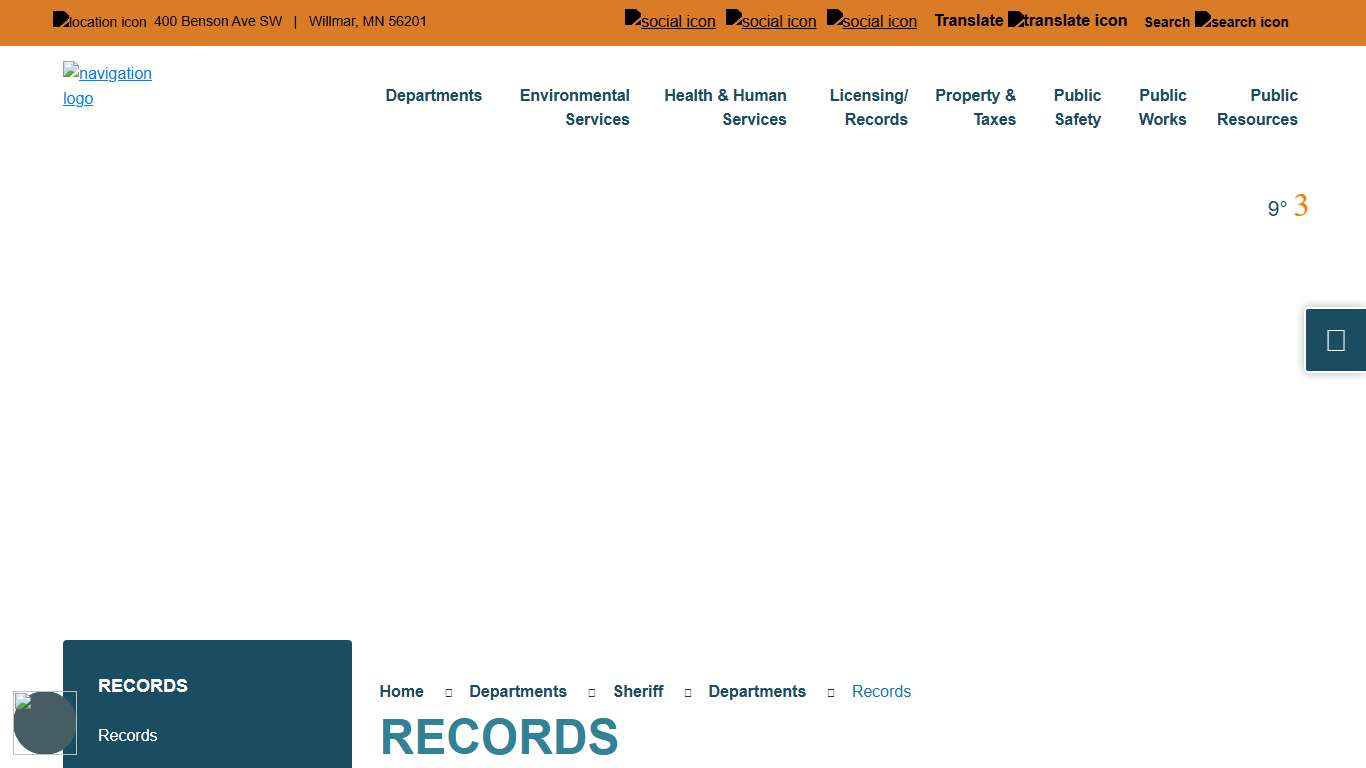Click the Sheriff breadcrumb link
The height and width of the screenshot is (768, 1366).
pos(638,691)
